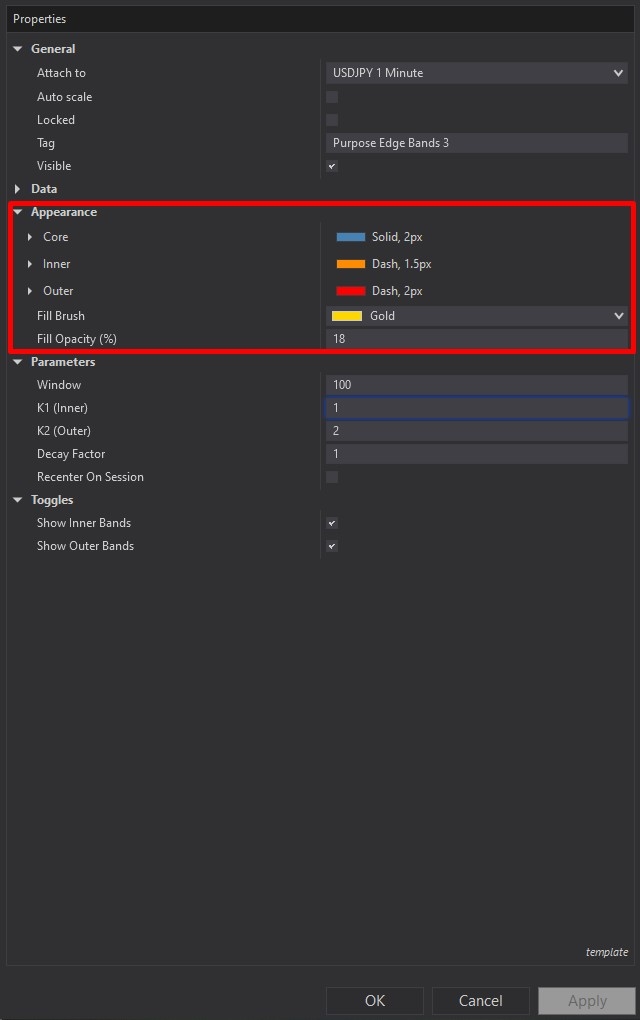Click the blue Core color swatch
640x1020 pixels.
point(351,237)
